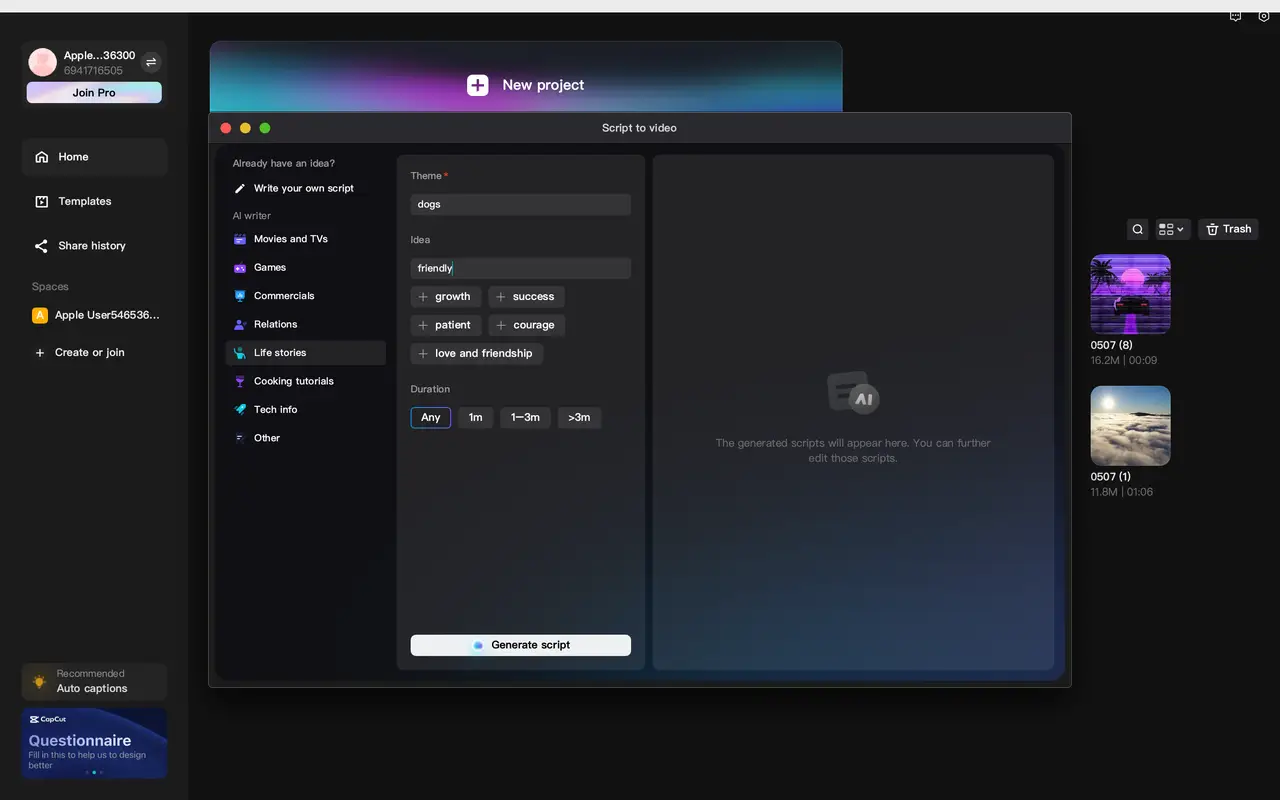Click the user ID 6941716505
The height and width of the screenshot is (800, 1280).
coord(93,71)
